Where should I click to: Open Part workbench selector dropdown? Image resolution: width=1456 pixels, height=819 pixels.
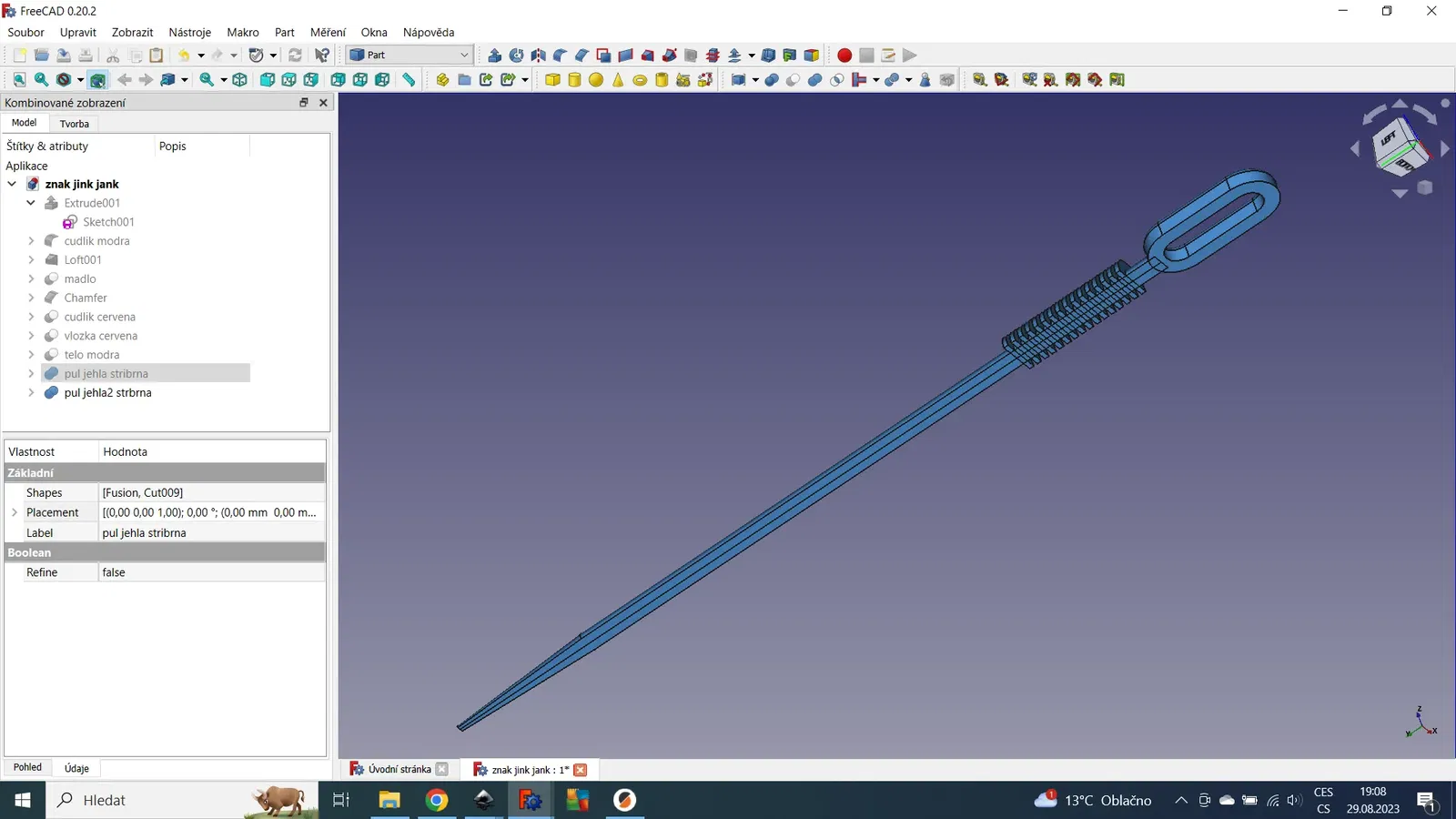tap(409, 56)
